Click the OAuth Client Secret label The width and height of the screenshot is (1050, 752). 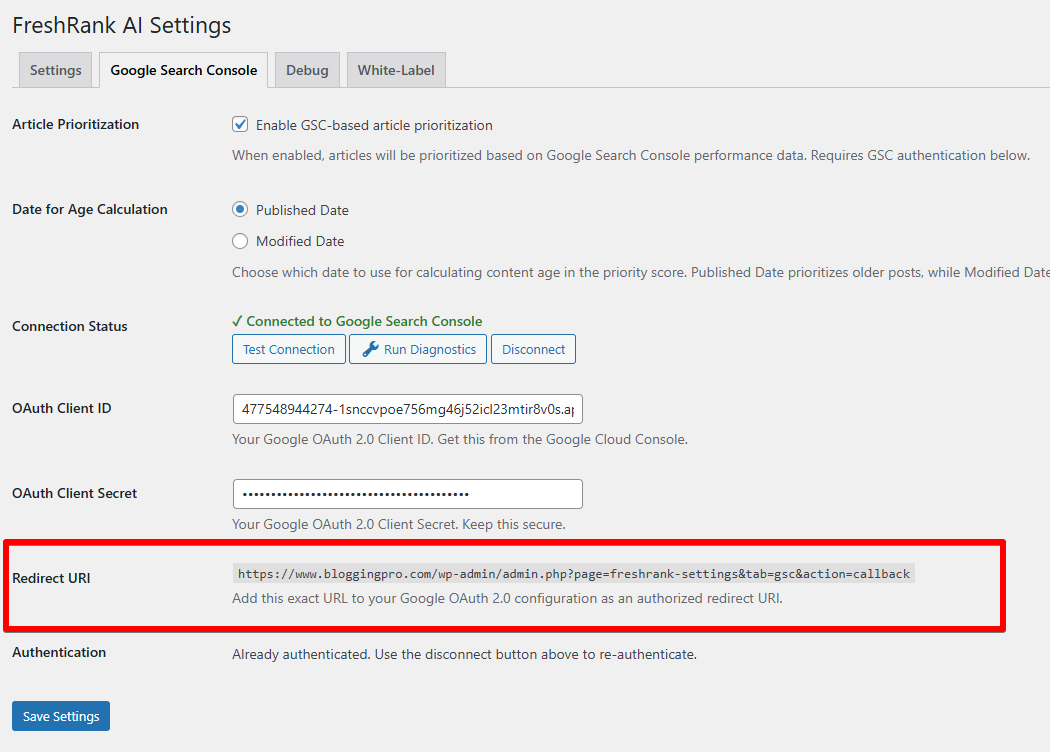coord(74,494)
